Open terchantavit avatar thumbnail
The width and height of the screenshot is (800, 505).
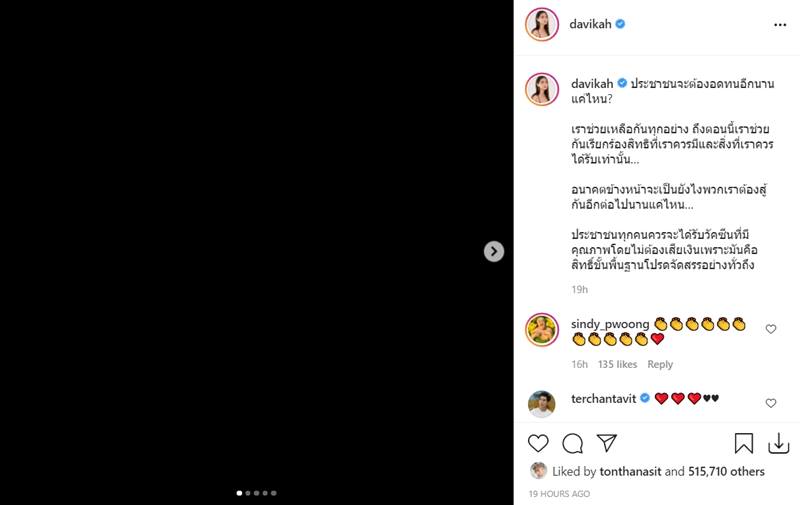point(542,403)
